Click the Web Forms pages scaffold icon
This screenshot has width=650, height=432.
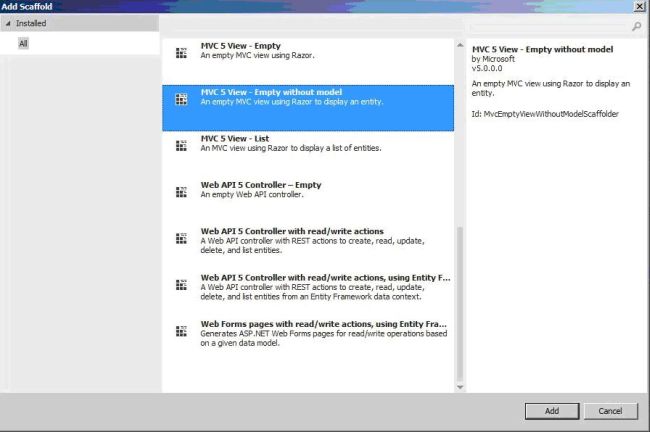click(181, 331)
